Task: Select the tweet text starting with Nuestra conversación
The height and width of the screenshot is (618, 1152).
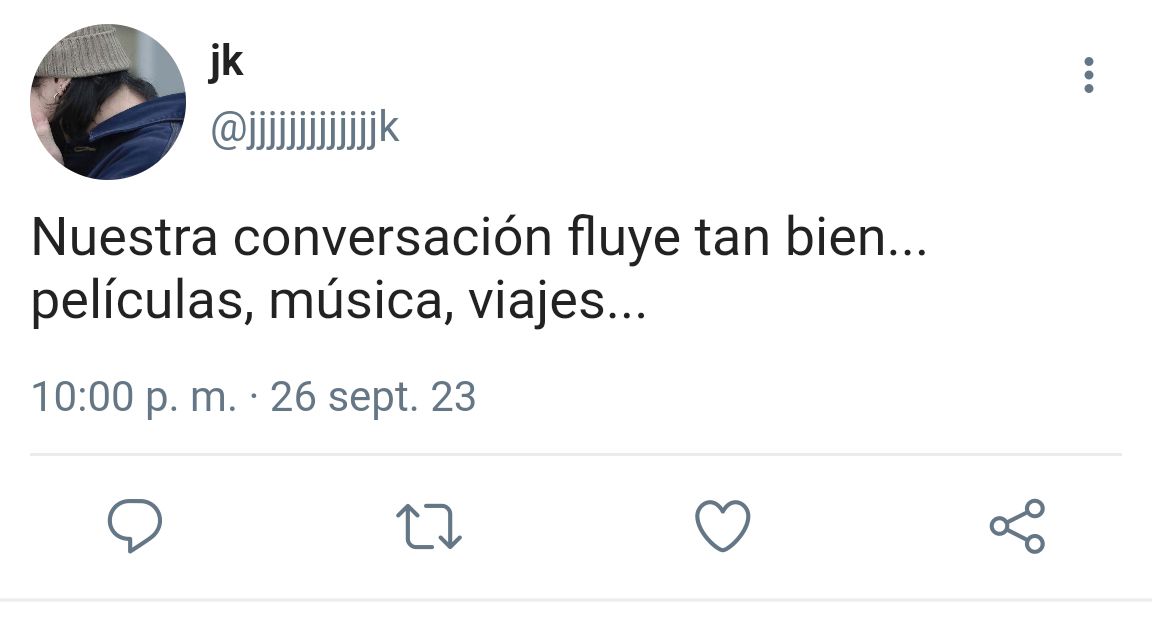Action: coord(479,269)
